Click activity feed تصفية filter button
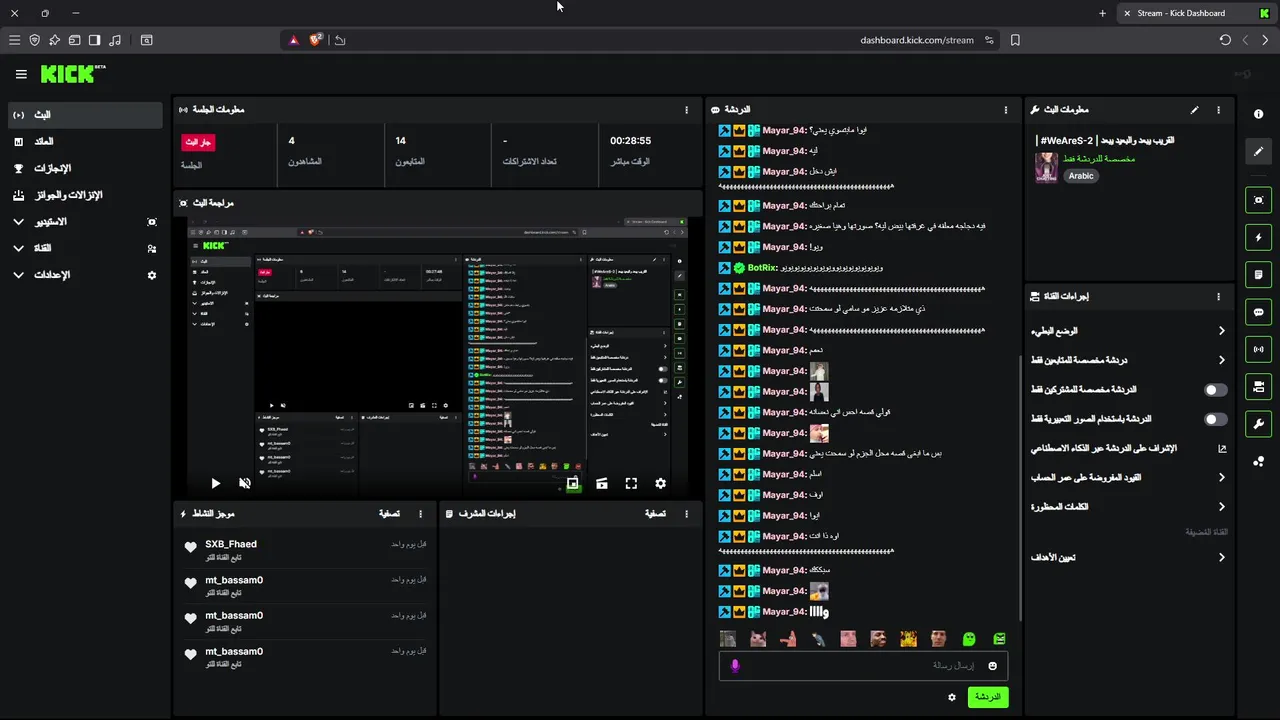 [389, 514]
